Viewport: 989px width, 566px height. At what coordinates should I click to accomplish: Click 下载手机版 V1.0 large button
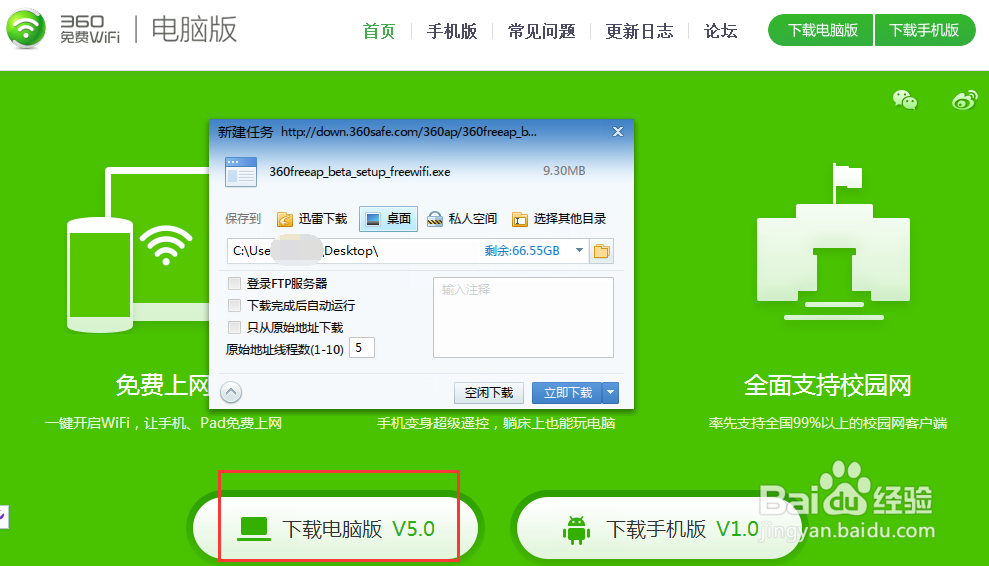point(659,529)
